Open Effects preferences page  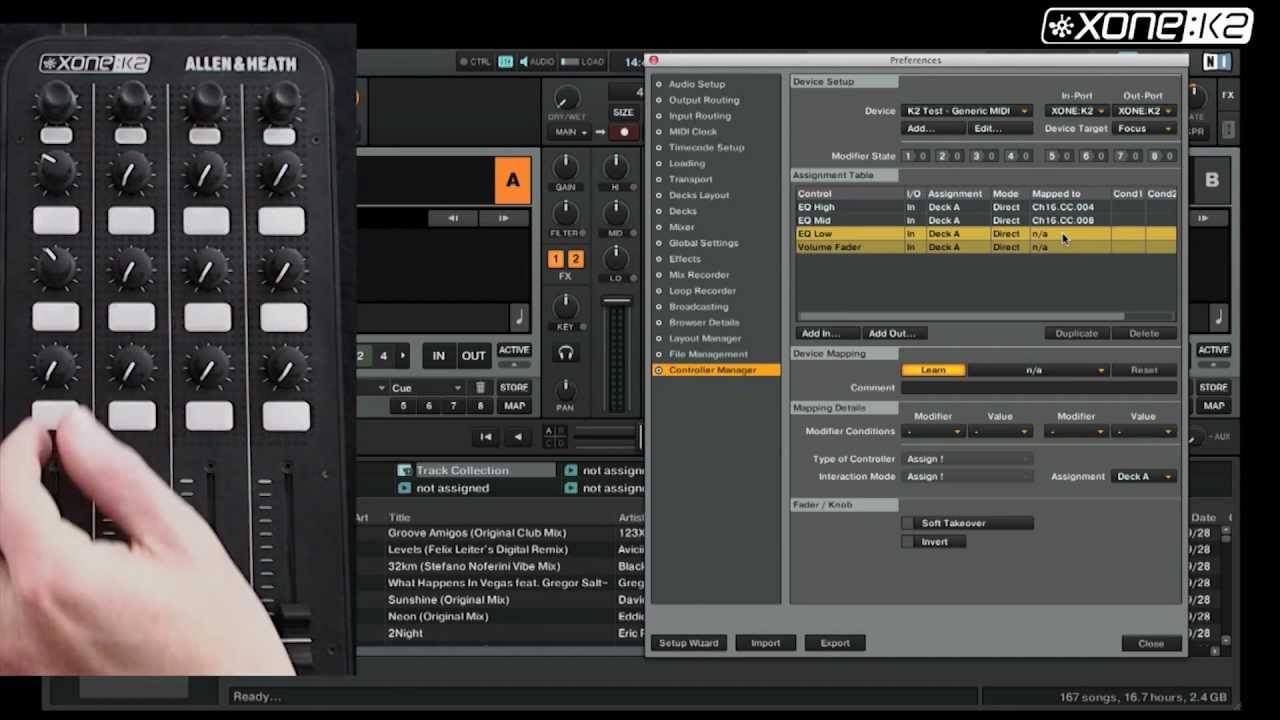[685, 259]
